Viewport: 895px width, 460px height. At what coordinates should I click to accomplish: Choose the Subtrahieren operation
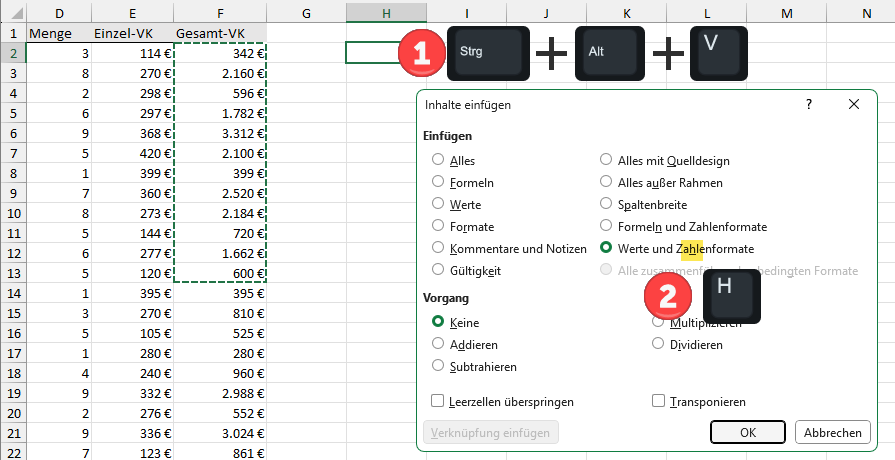438,366
